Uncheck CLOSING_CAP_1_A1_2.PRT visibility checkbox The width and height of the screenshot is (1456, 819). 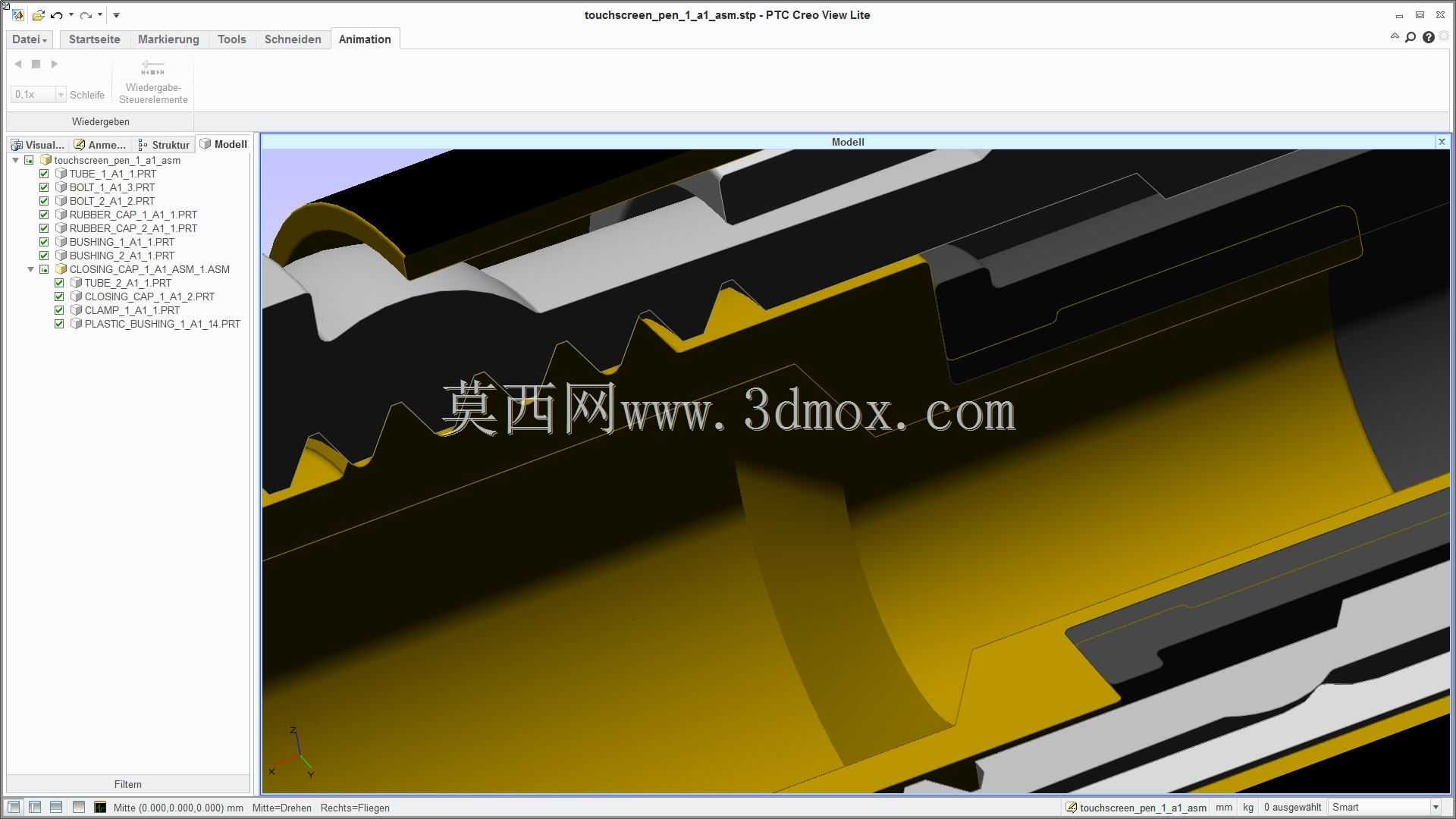[x=59, y=297]
